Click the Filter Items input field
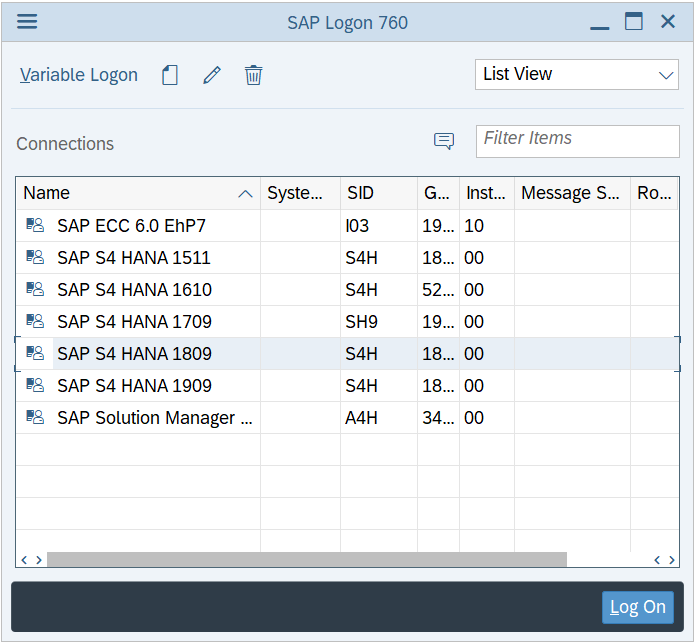The width and height of the screenshot is (694, 643). click(x=577, y=140)
